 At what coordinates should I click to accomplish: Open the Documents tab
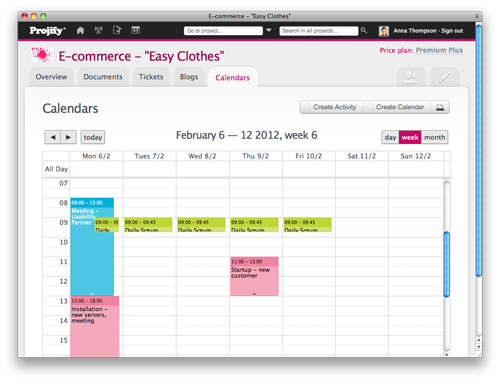tap(103, 77)
